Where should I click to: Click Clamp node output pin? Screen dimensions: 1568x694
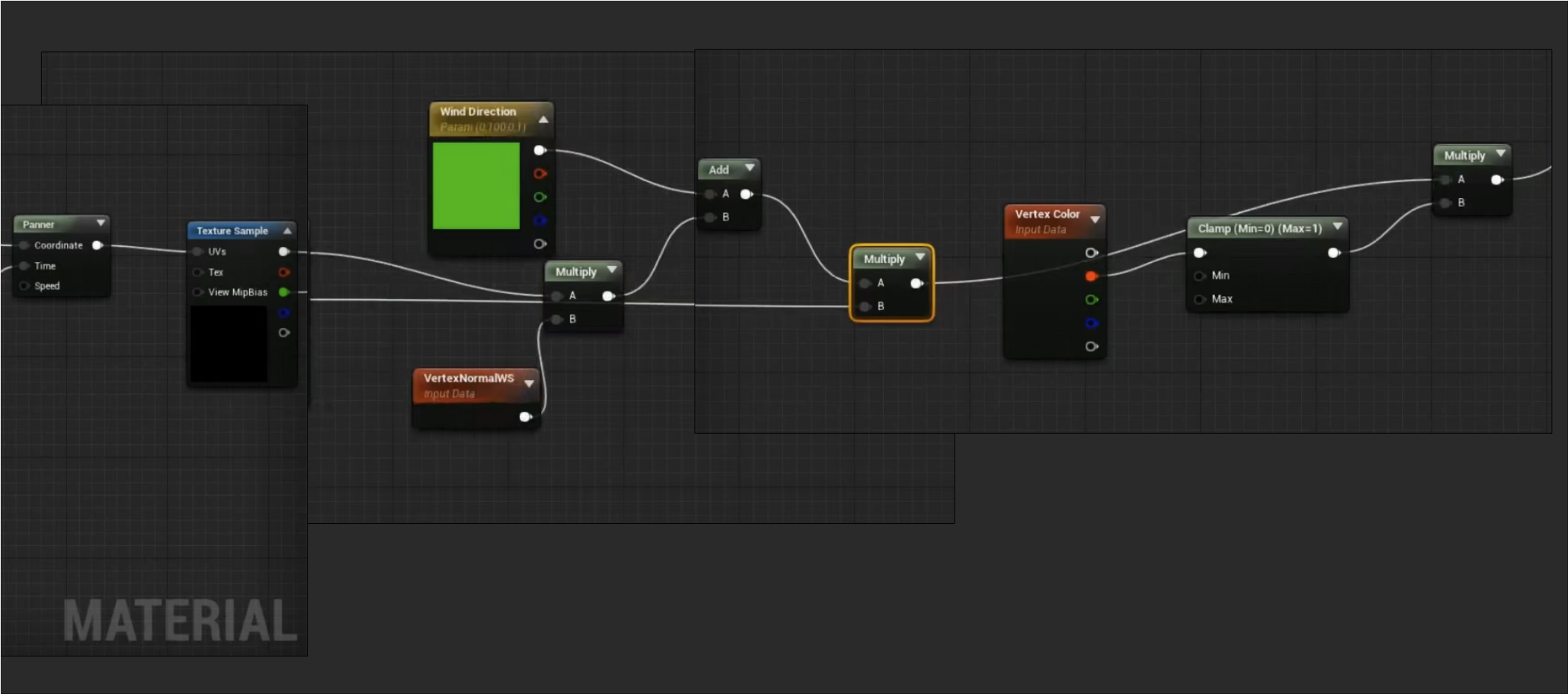[1334, 253]
